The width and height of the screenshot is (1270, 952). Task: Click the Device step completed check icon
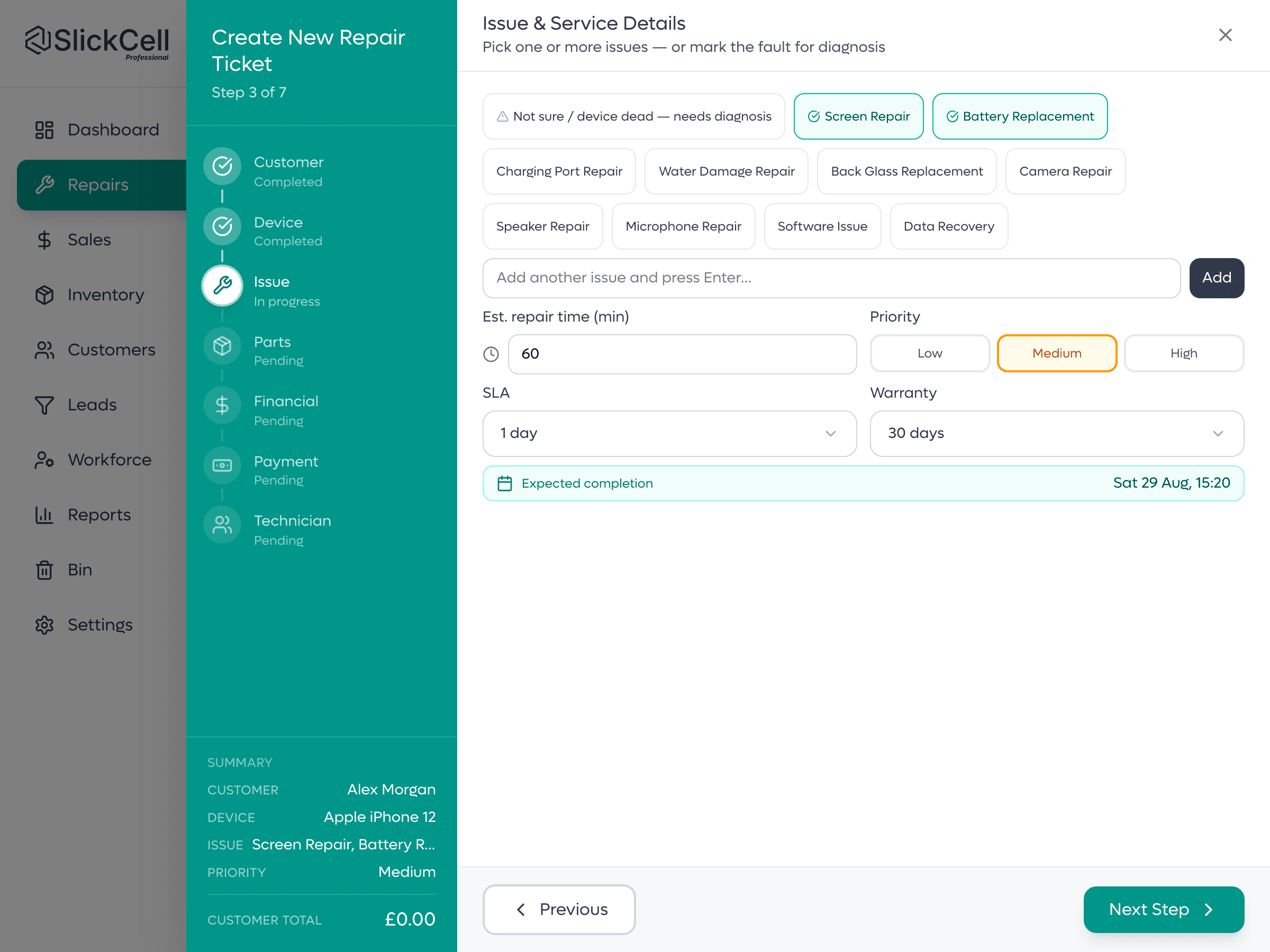coord(222,226)
